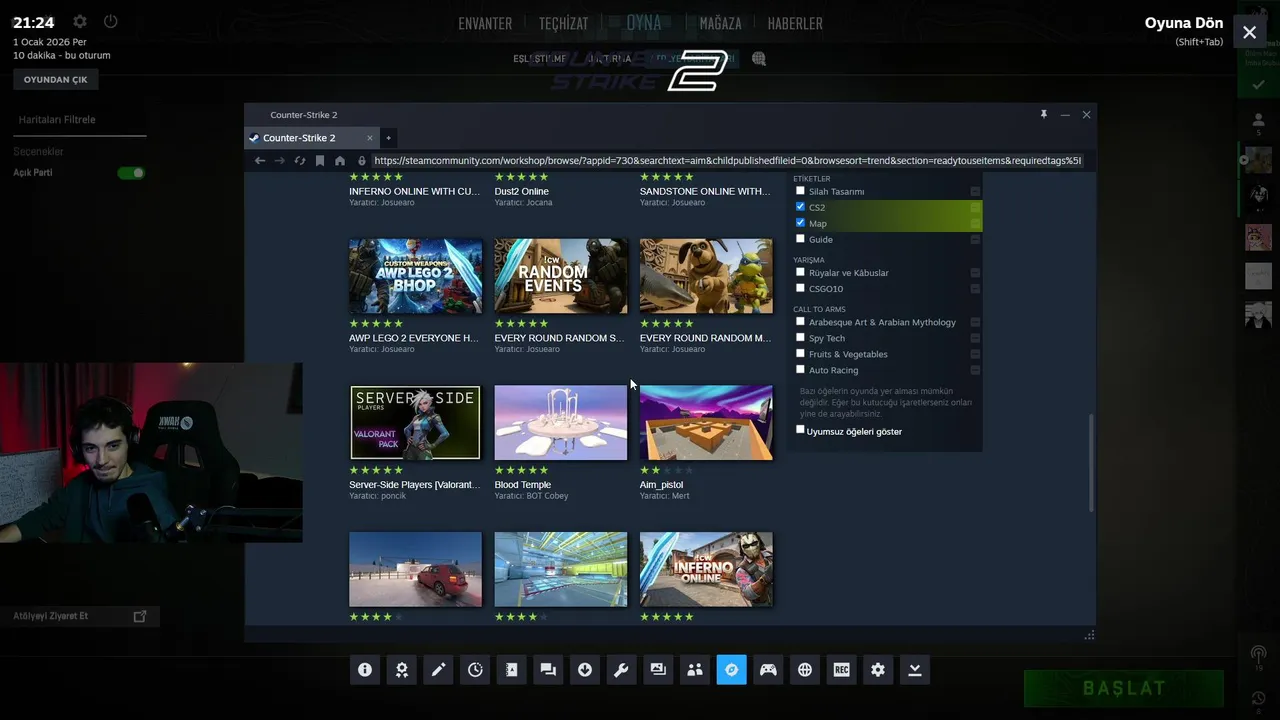Click the search globe icon under Oyna
The height and width of the screenshot is (720, 1280).
[759, 59]
